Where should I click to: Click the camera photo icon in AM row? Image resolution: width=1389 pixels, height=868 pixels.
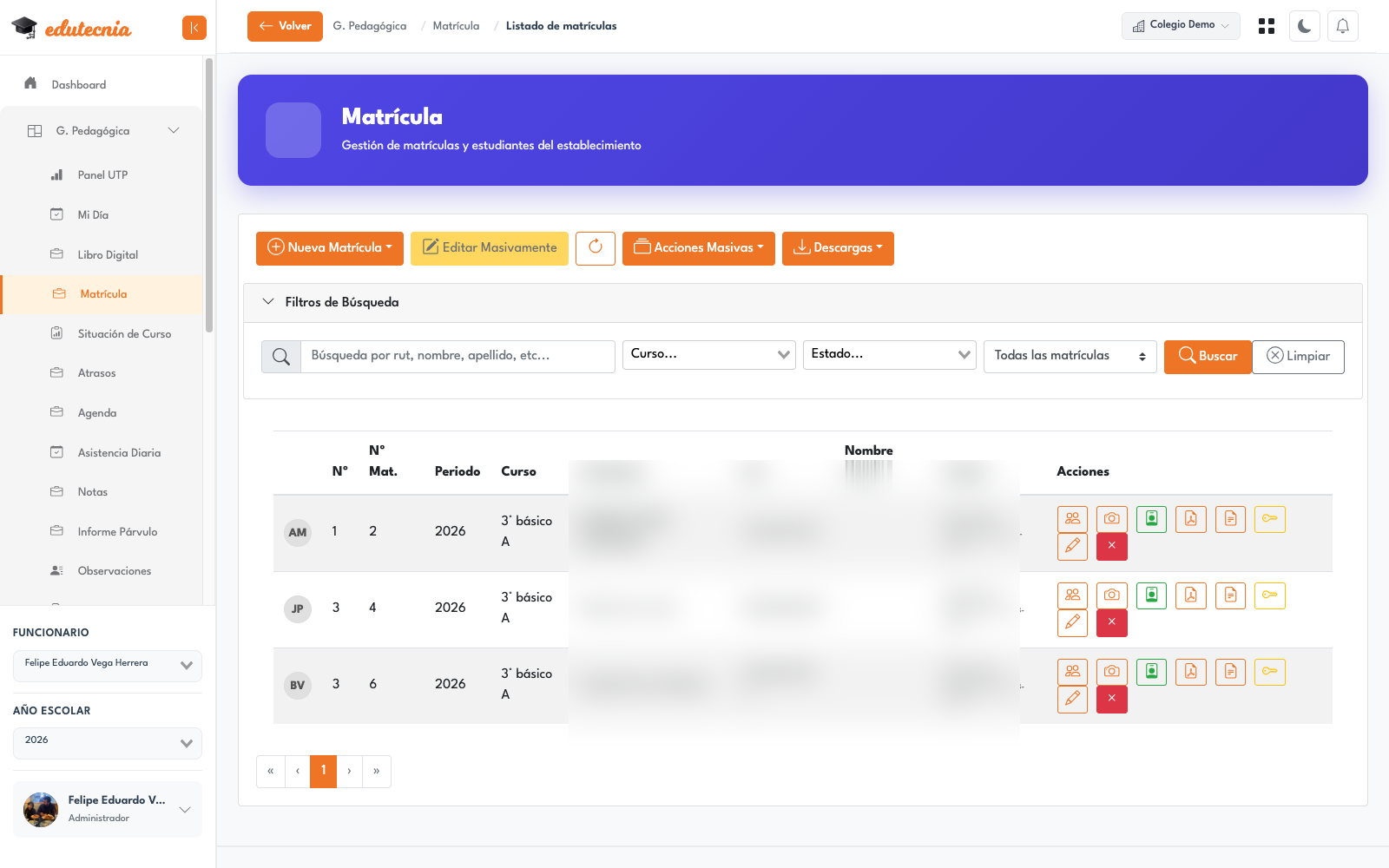[x=1112, y=519]
